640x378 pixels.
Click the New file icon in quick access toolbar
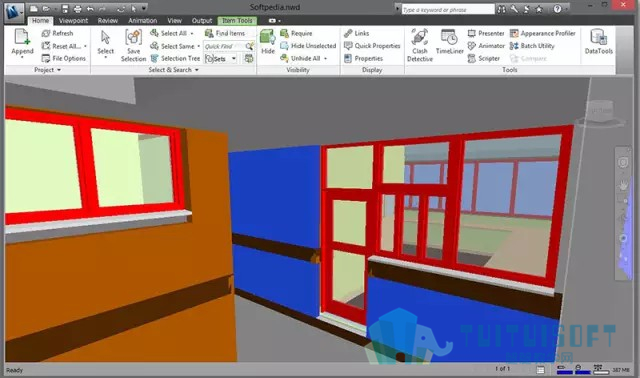point(34,9)
